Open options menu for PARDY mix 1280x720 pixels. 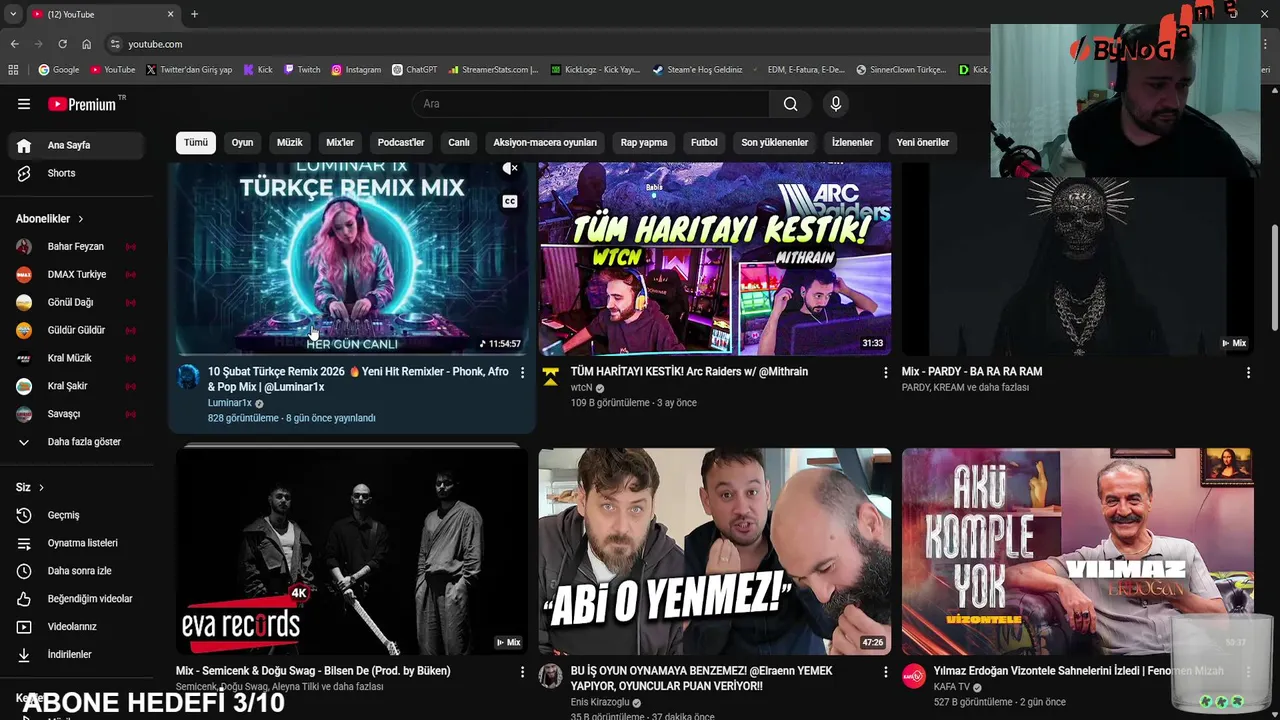[1248, 373]
